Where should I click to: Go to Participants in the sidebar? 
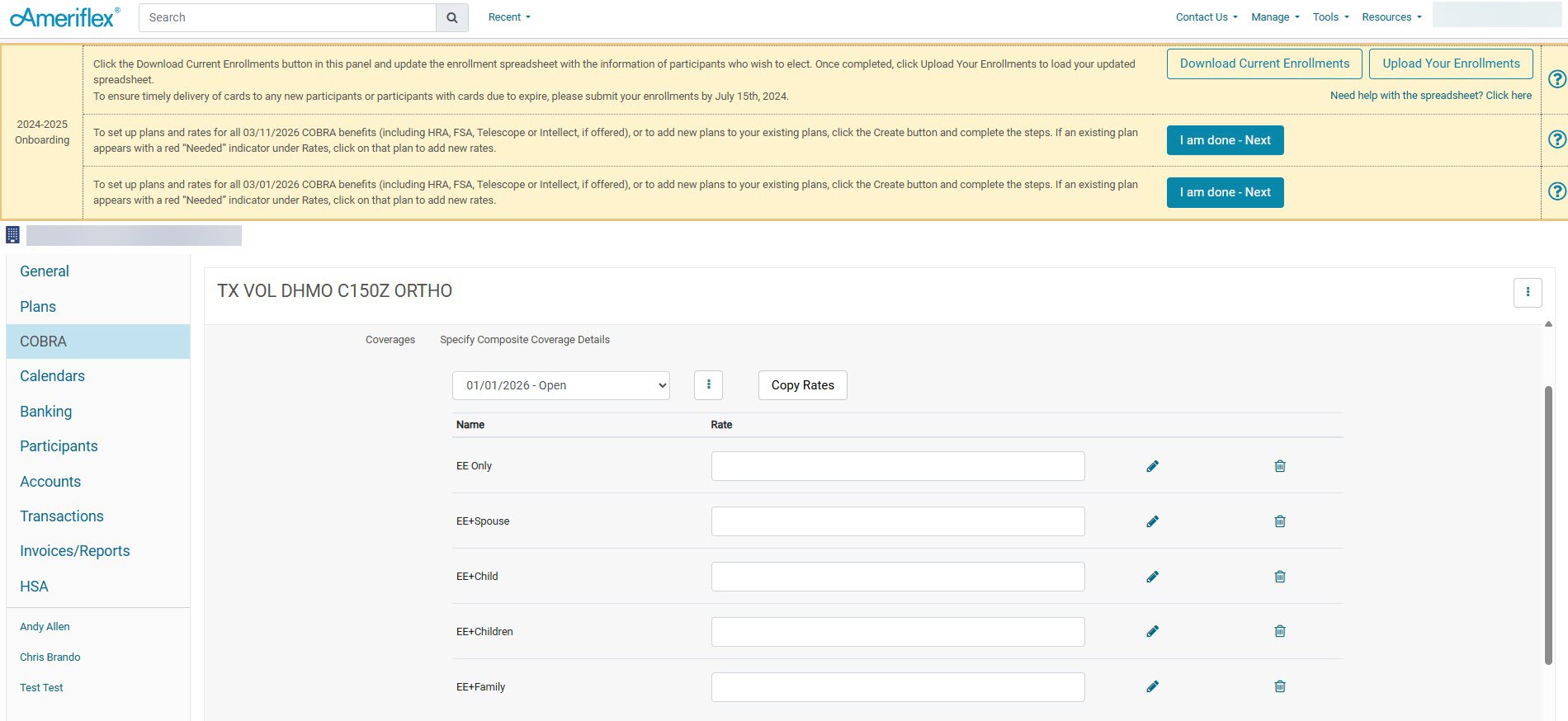pos(59,446)
